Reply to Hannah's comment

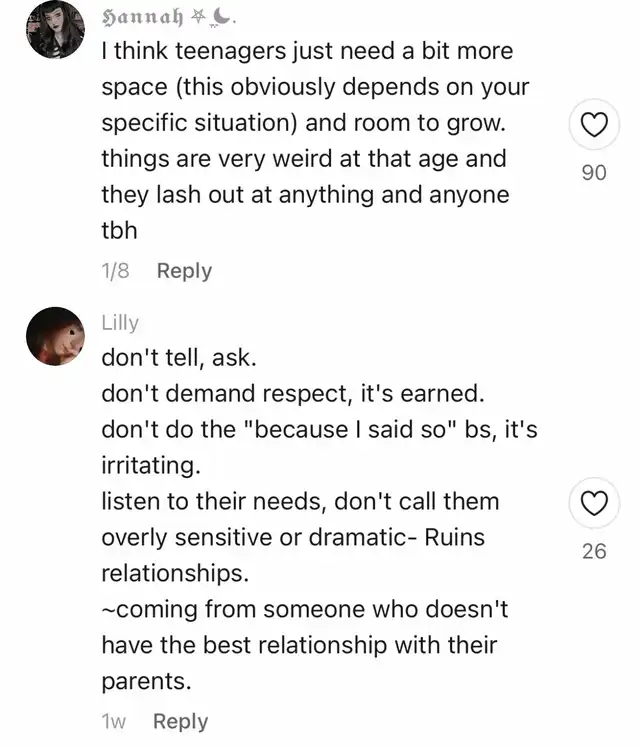click(x=185, y=271)
